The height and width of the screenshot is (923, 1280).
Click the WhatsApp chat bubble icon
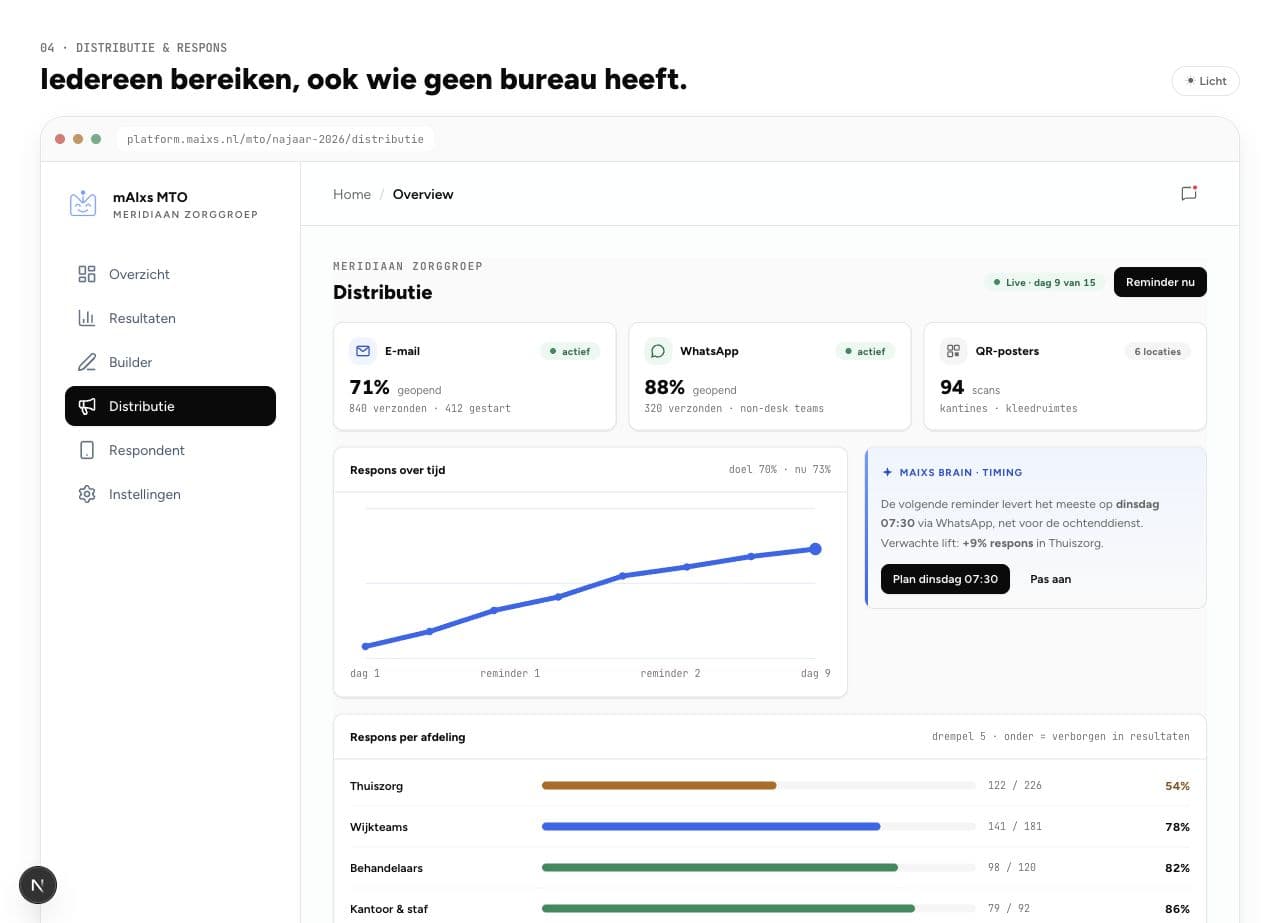click(657, 351)
